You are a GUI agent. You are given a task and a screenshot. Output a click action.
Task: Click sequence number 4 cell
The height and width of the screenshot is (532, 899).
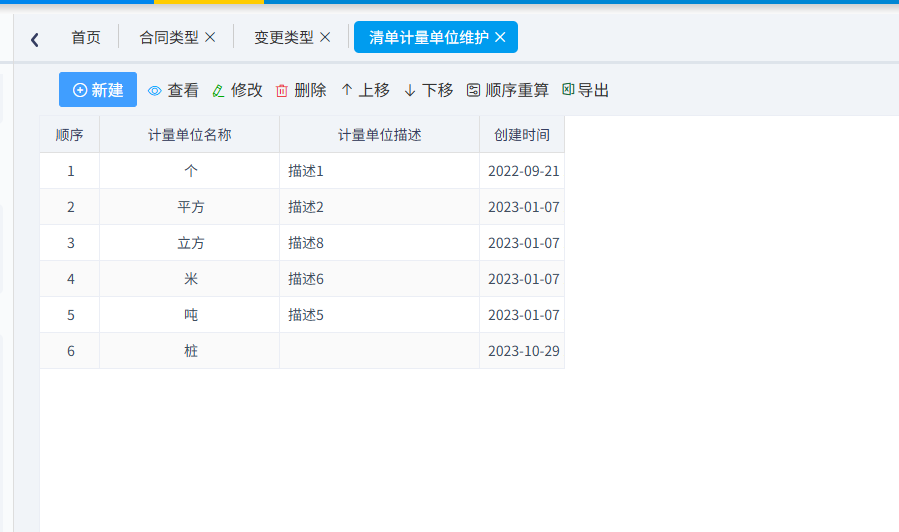point(71,279)
